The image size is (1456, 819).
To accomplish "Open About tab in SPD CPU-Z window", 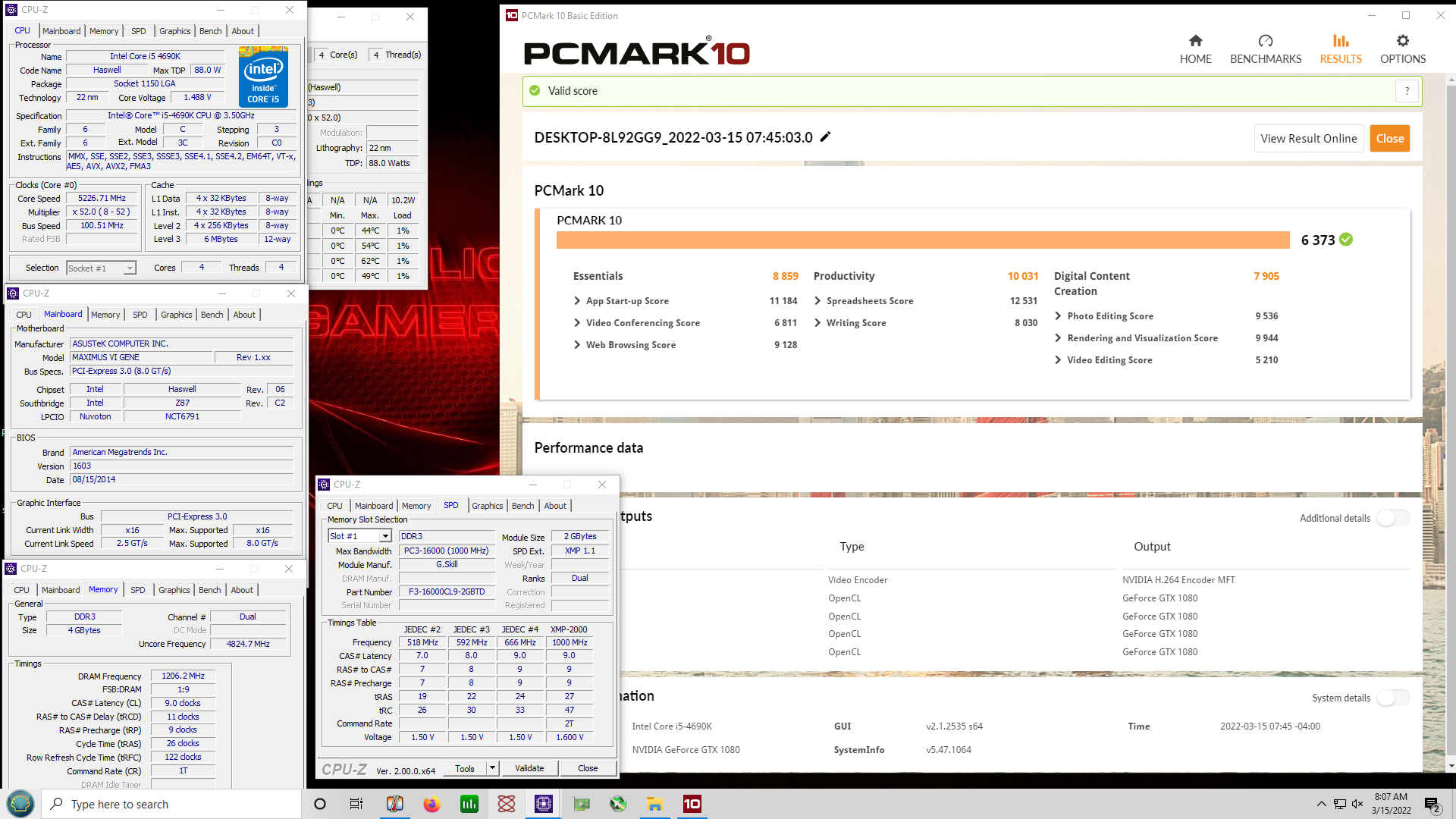I will pos(555,506).
